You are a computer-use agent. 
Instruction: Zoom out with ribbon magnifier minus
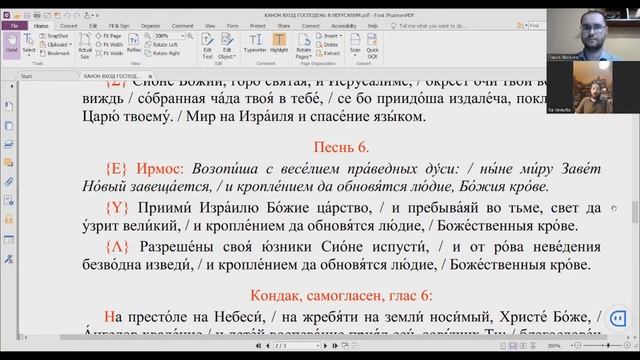(147, 36)
